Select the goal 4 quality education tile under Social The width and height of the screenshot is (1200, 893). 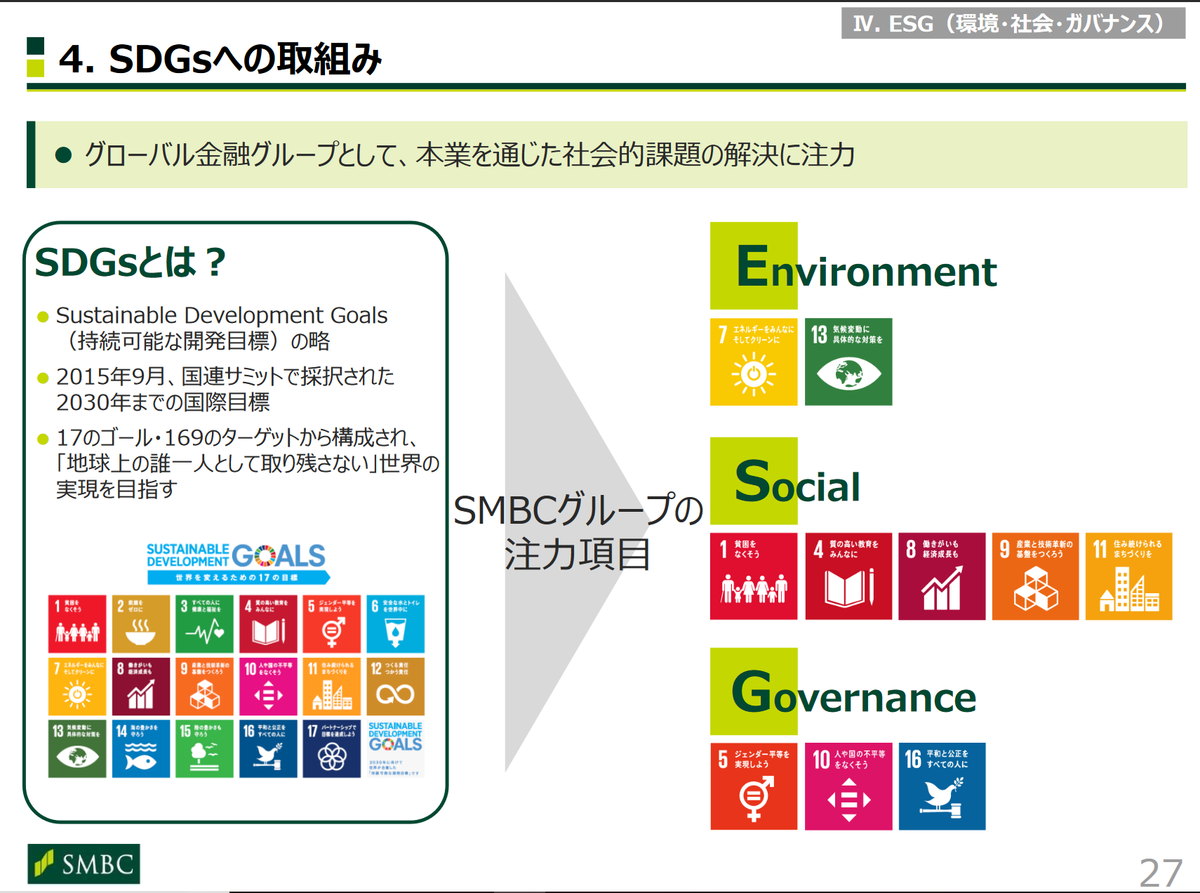tap(847, 576)
